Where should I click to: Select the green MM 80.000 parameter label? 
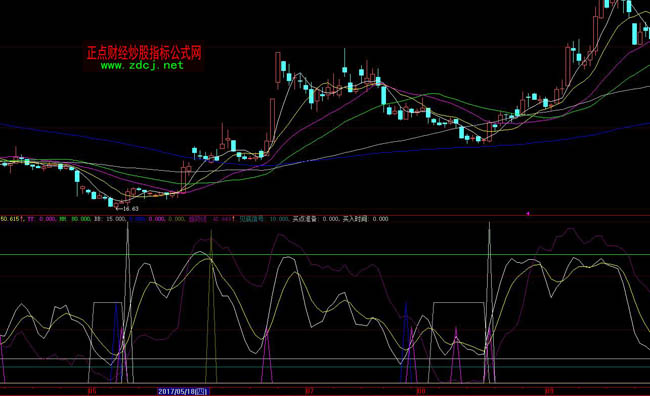[x=75, y=219]
